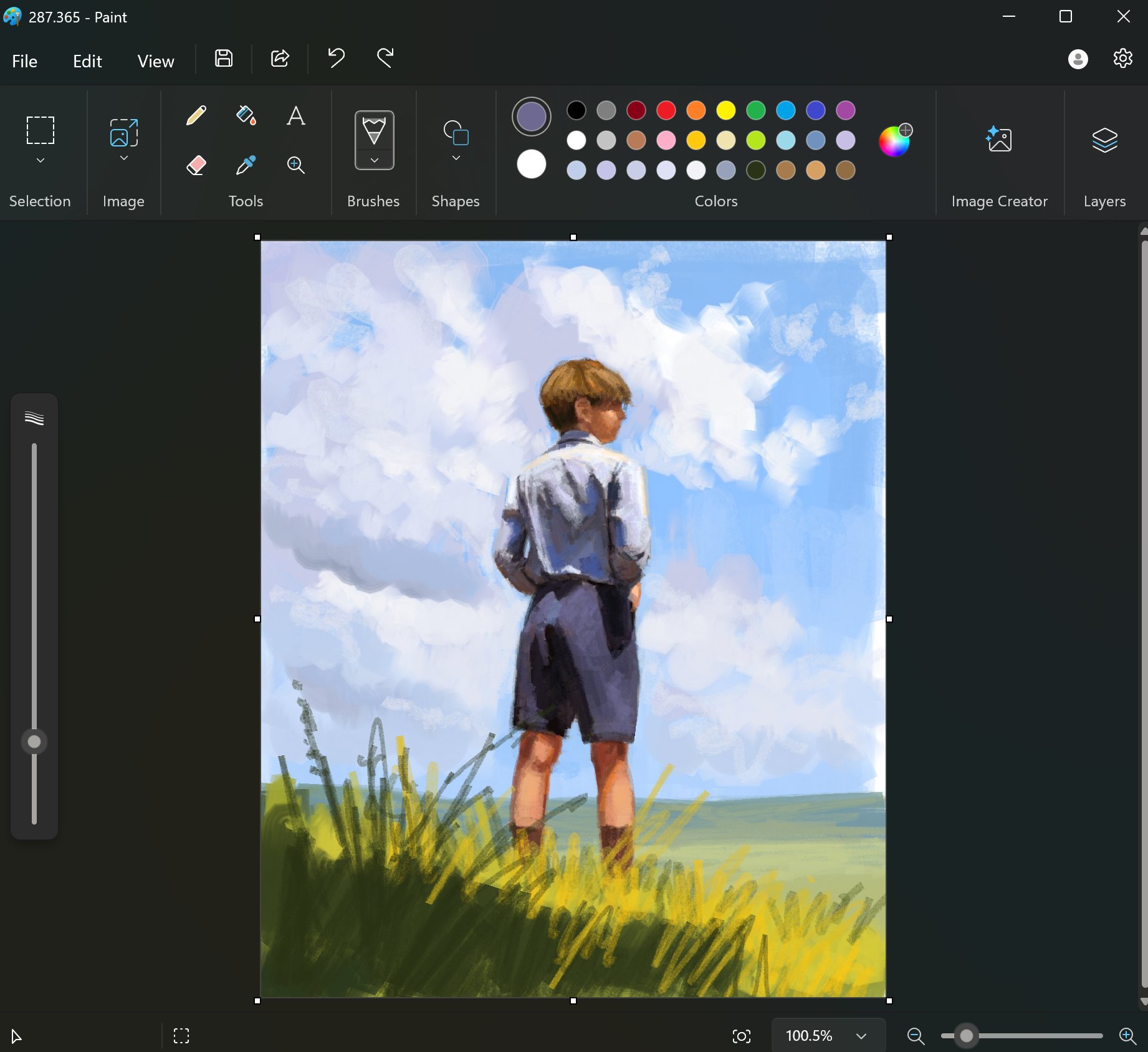Screen dimensions: 1148x1052
Task: Select the Color picker eyedropper tool
Action: click(246, 165)
